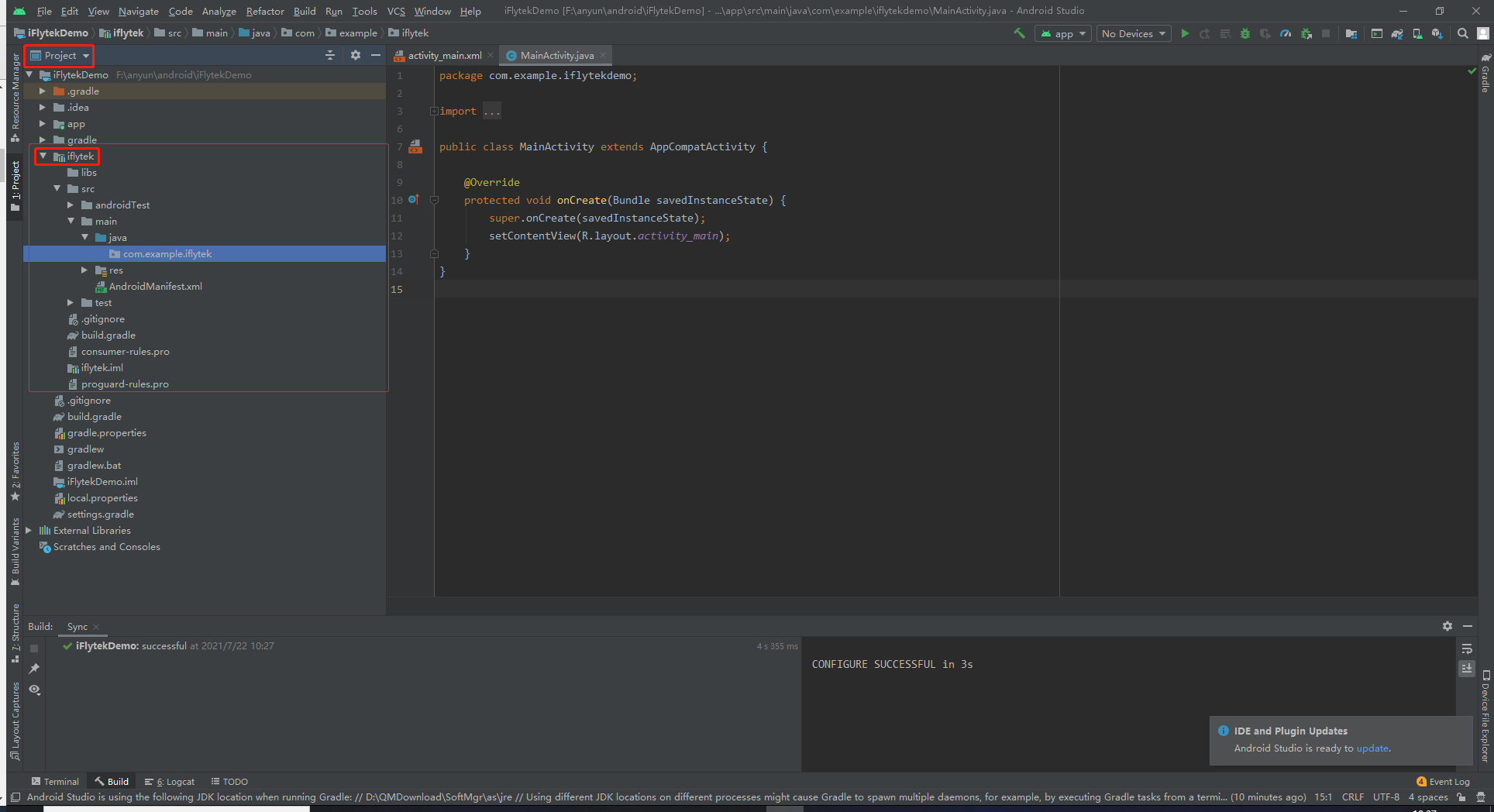The image size is (1494, 812).
Task: Open Search Everywhere magnifier icon
Action: pos(1463,33)
